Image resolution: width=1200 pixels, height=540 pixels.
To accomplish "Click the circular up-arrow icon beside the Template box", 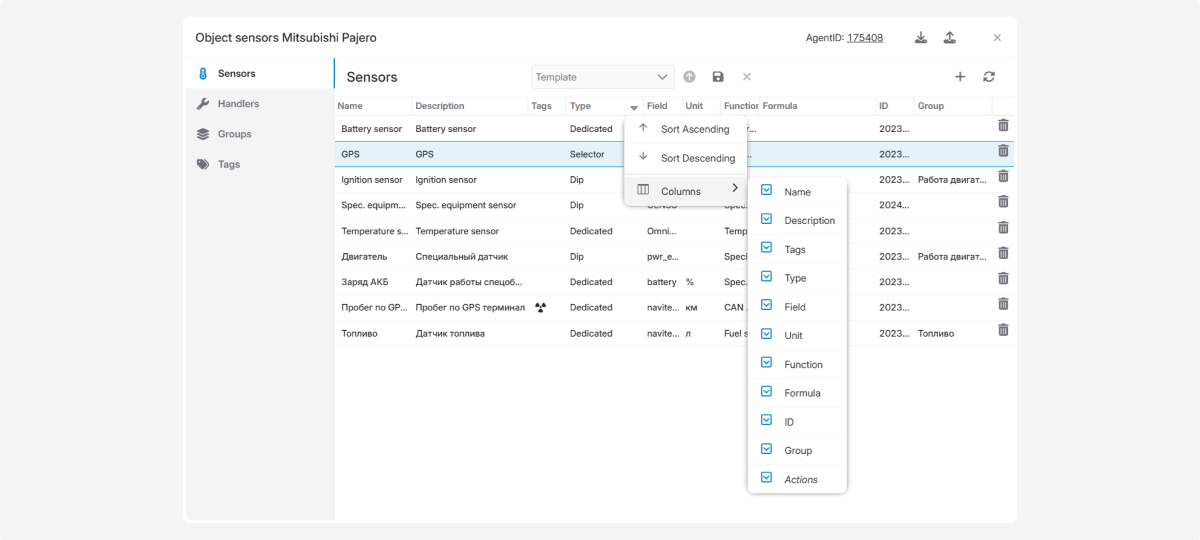I will coord(689,77).
